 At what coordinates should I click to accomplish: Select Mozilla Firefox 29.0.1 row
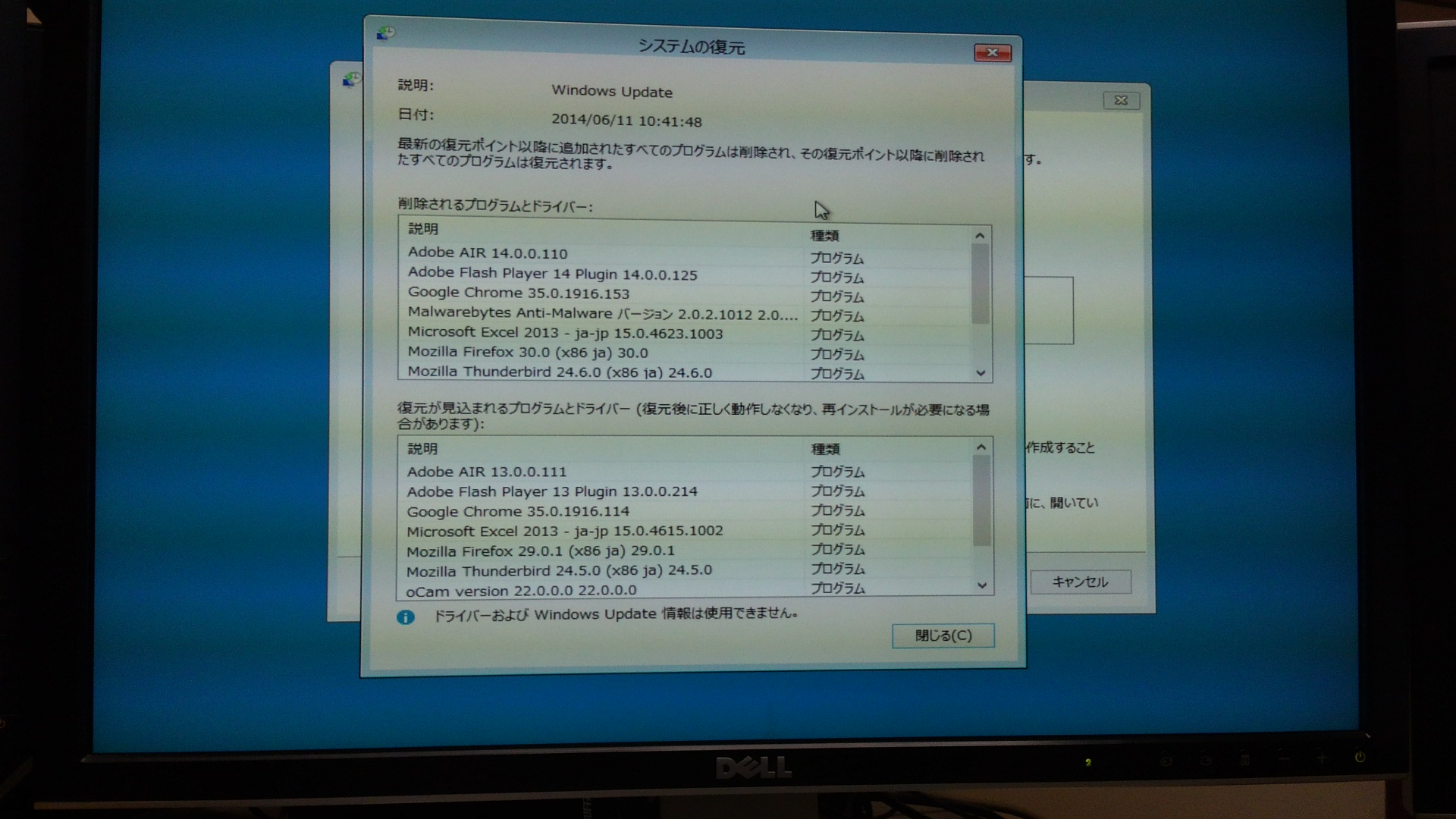click(x=685, y=551)
